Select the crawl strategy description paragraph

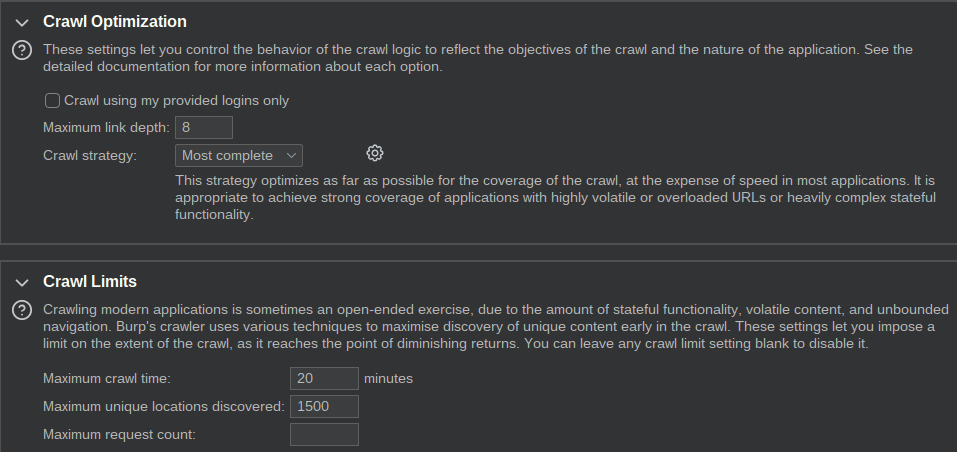click(555, 198)
